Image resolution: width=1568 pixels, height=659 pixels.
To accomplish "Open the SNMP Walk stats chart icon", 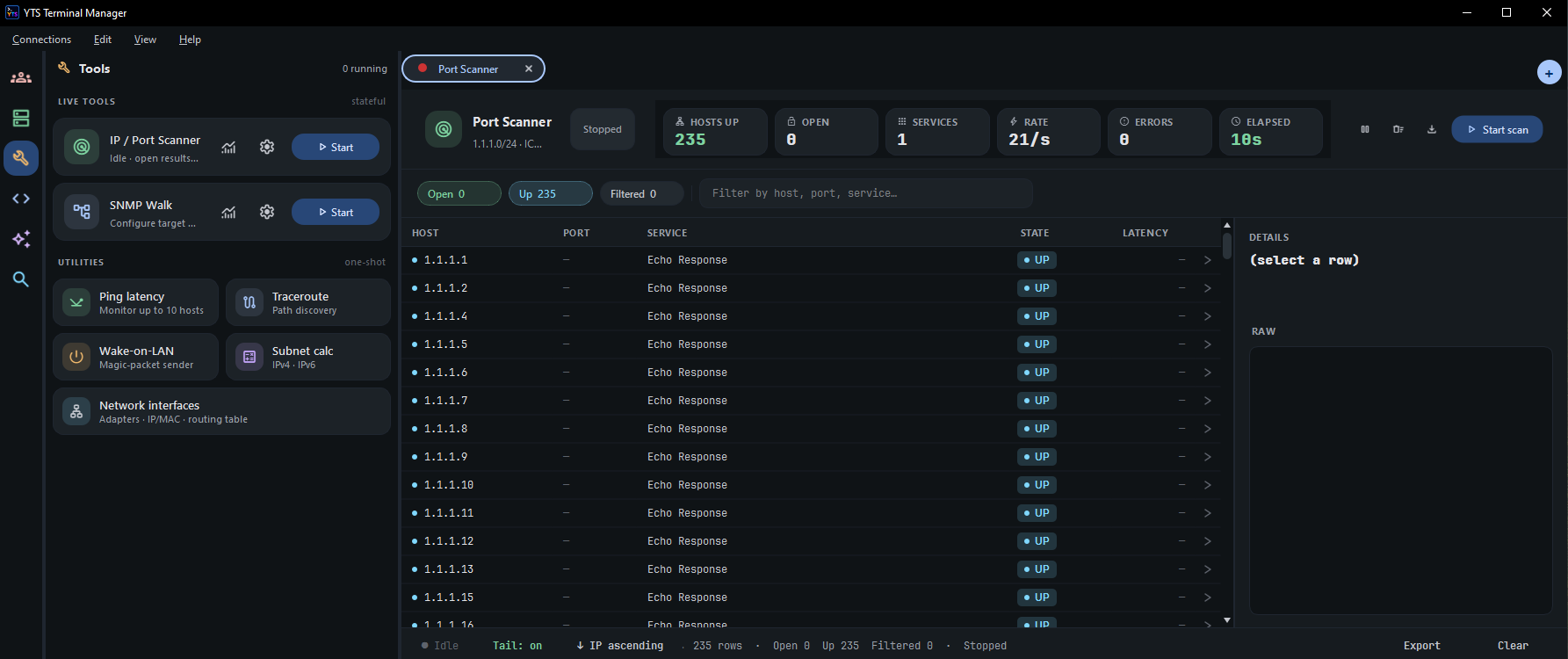I will (x=228, y=212).
